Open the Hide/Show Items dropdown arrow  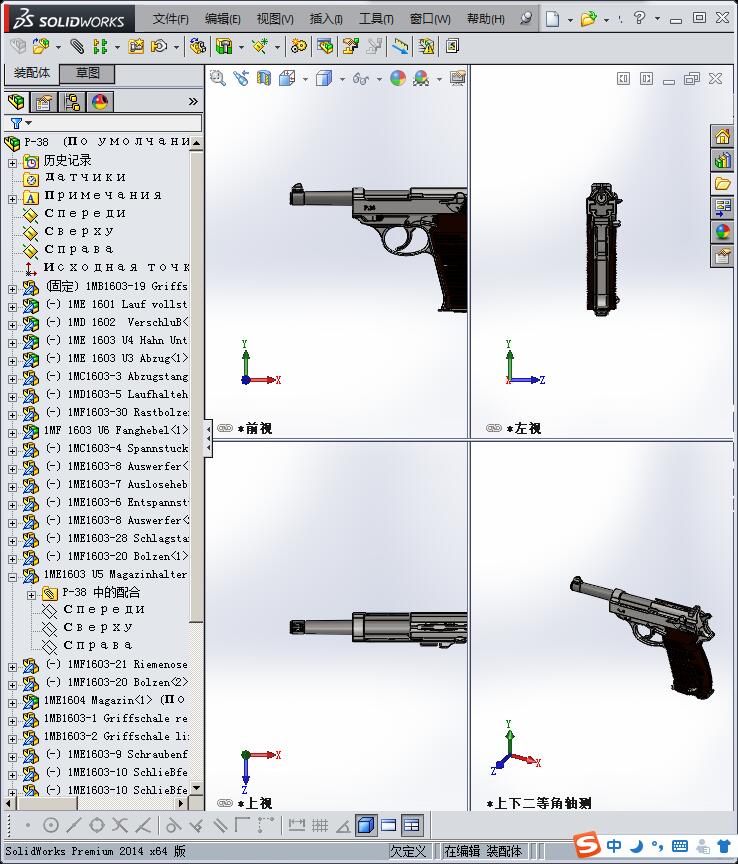click(379, 79)
